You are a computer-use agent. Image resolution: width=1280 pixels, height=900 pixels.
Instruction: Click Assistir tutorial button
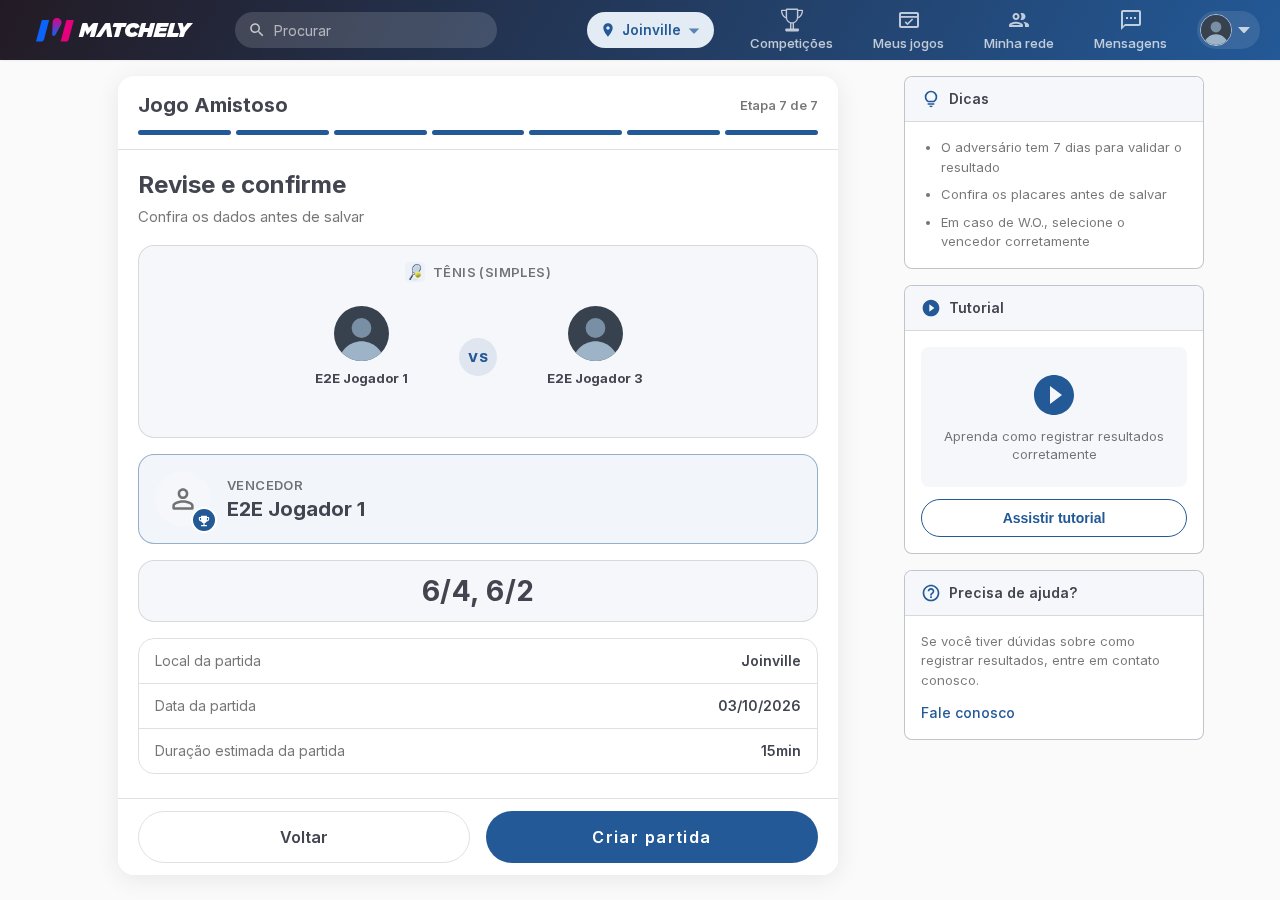point(1054,518)
